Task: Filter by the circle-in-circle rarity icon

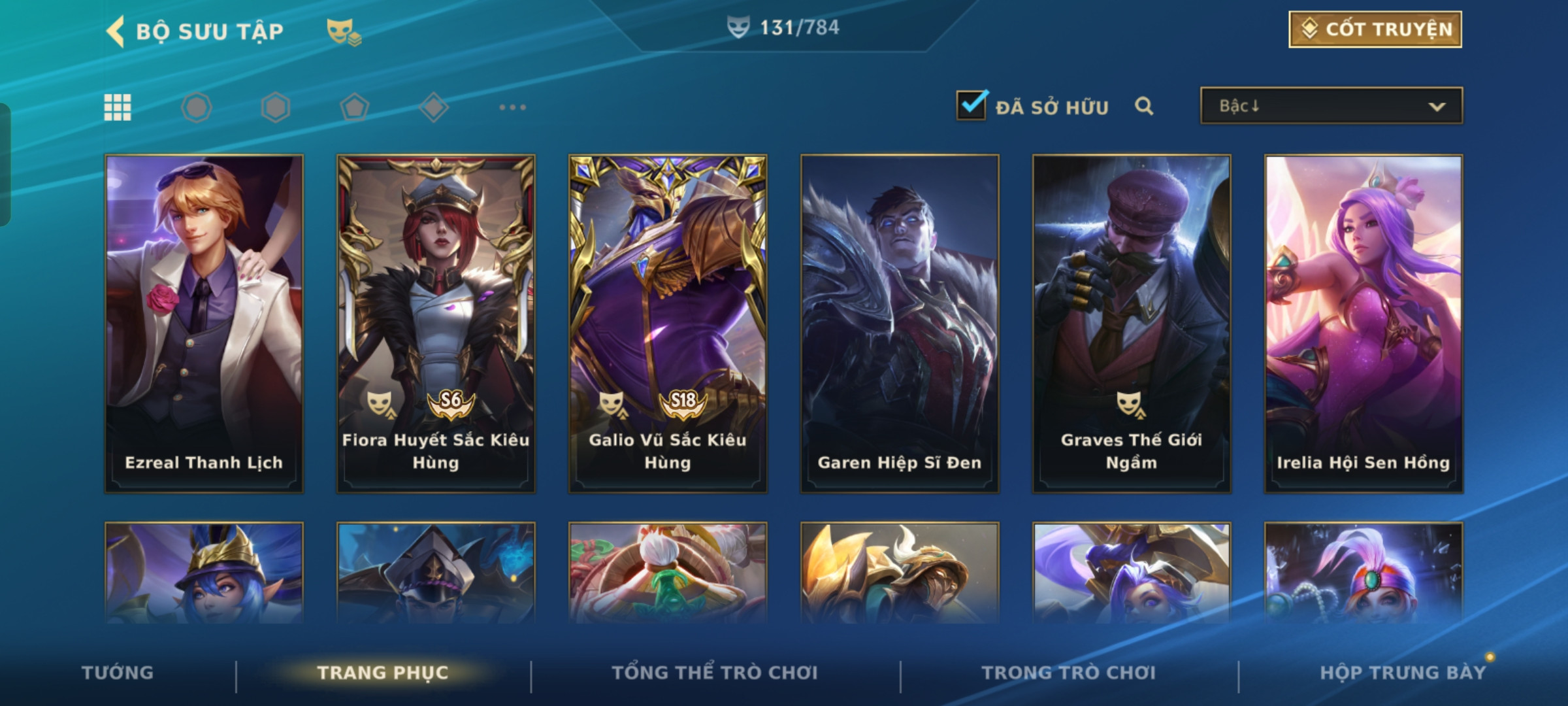Action: point(197,107)
